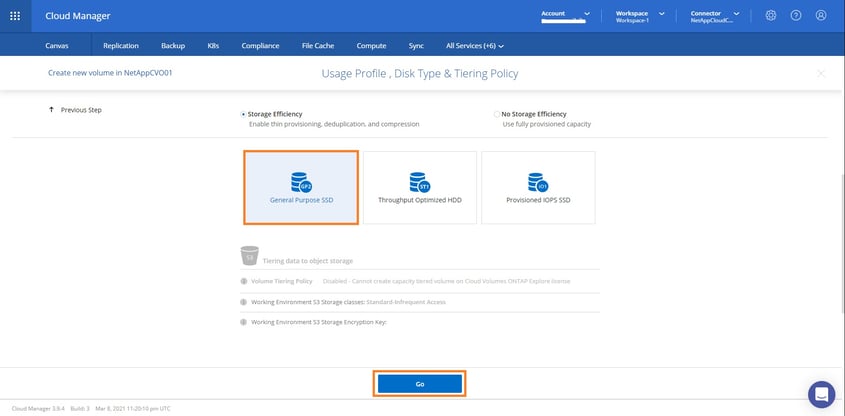Open the chat support bubble icon
845x416 pixels.
pos(821,393)
